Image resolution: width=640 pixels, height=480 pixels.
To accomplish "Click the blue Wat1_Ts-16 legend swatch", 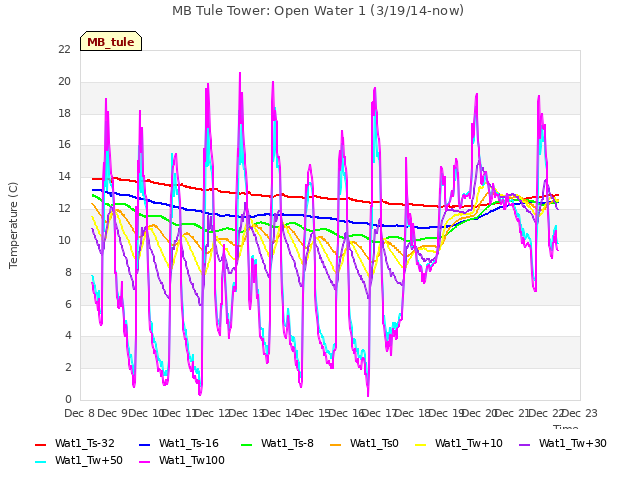I will 145,444.
